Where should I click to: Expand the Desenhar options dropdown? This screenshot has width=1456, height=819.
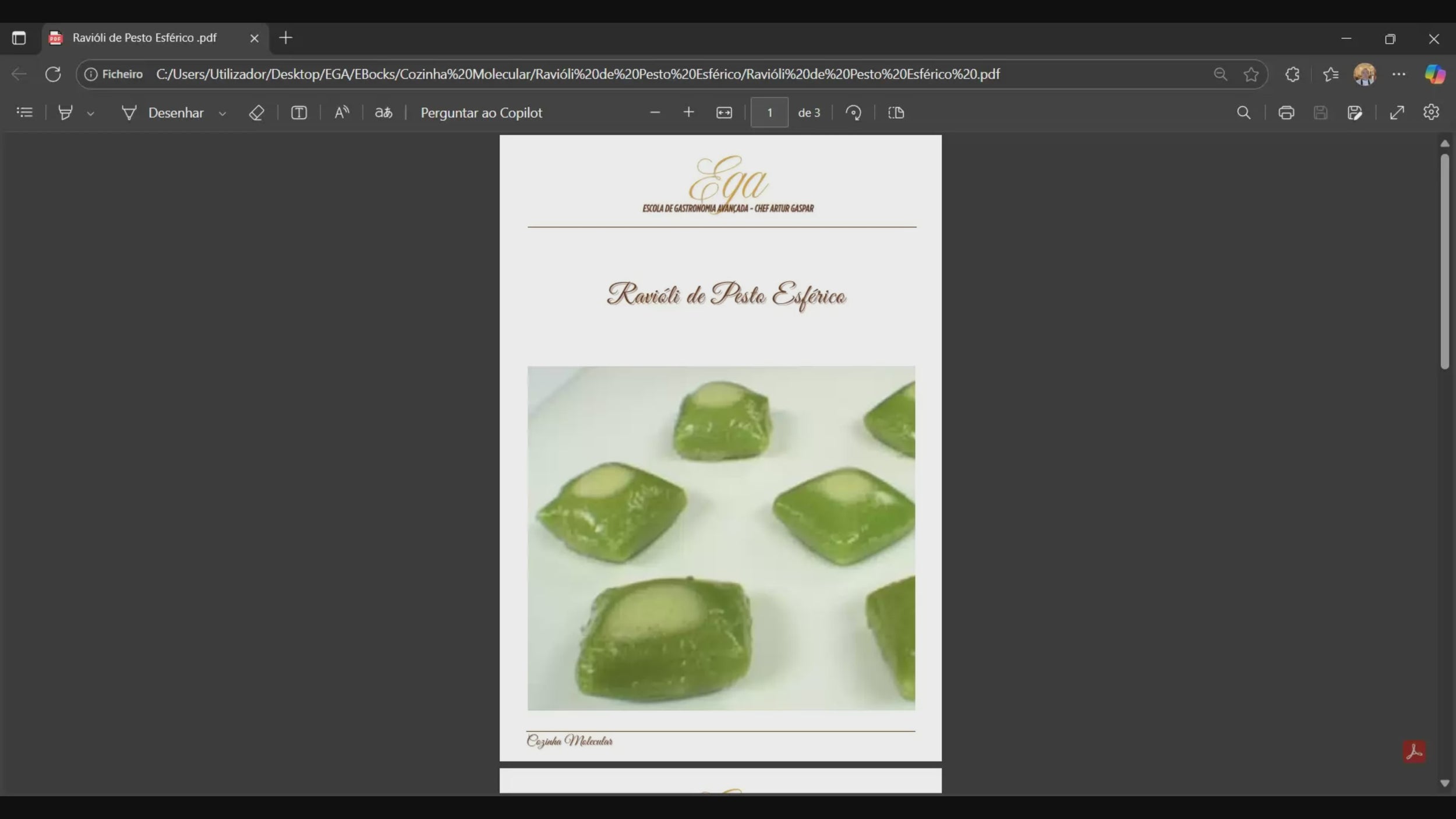click(x=222, y=114)
